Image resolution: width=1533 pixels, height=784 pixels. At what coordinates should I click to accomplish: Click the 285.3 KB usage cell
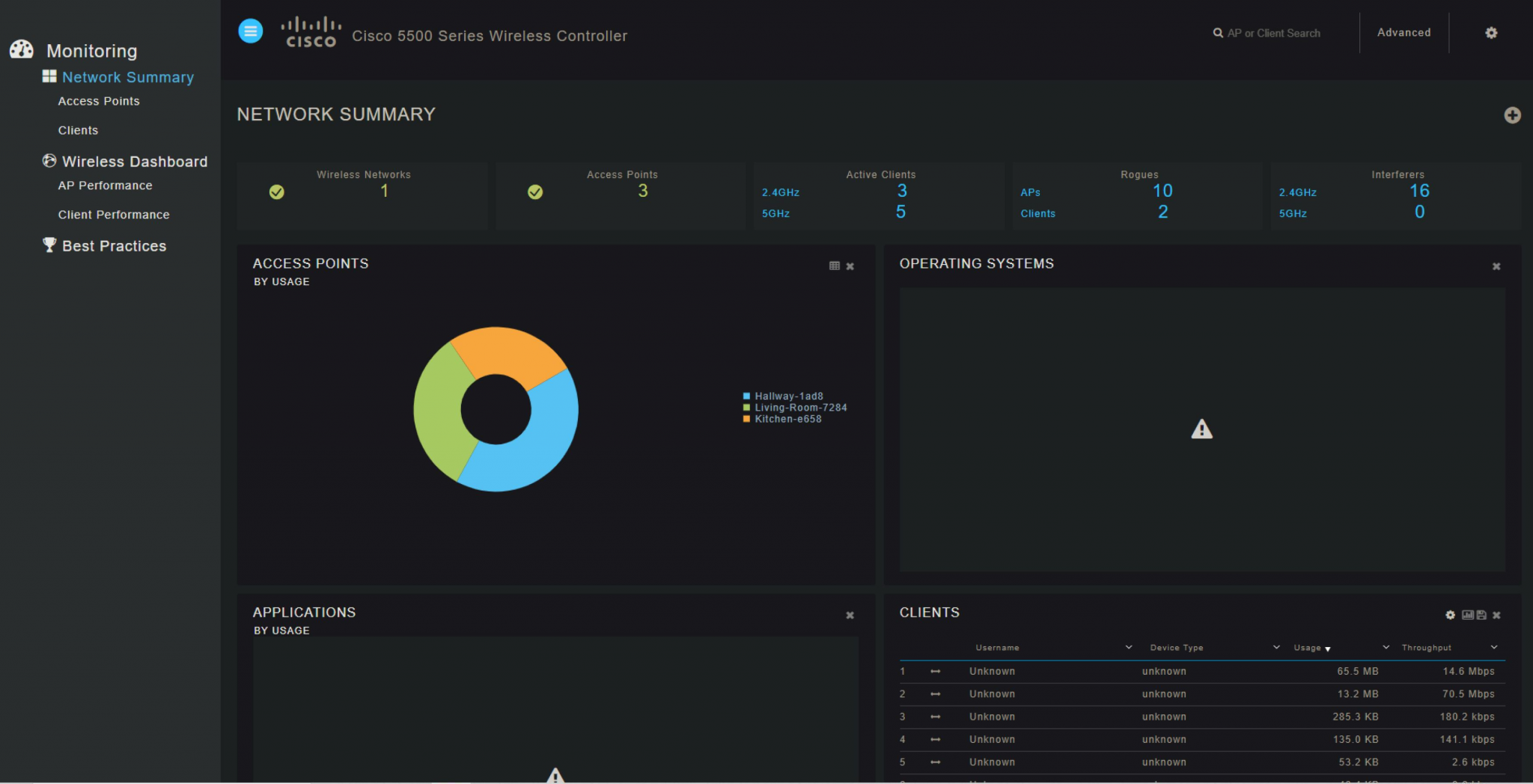click(x=1355, y=717)
